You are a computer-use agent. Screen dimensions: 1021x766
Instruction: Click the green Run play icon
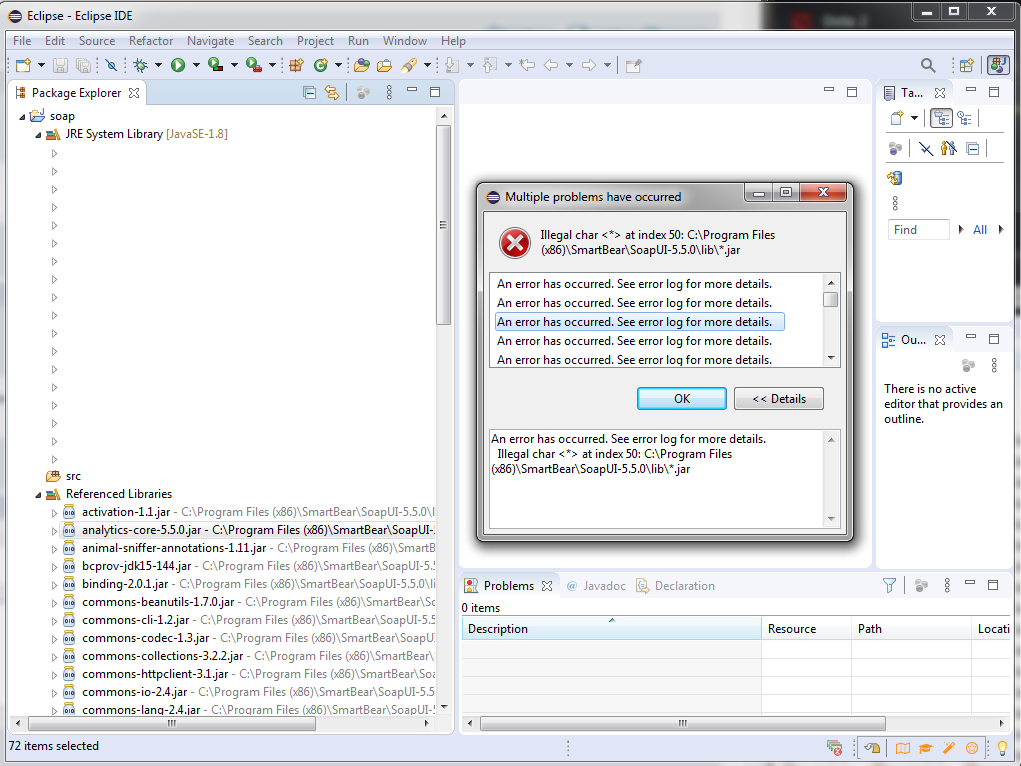178,65
